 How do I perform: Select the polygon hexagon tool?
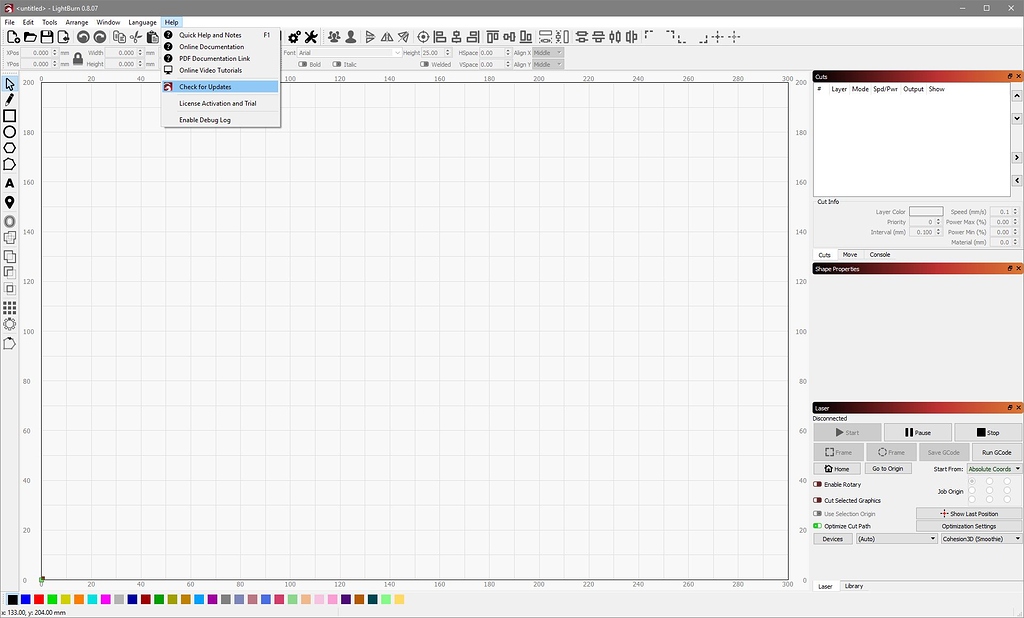[x=9, y=148]
